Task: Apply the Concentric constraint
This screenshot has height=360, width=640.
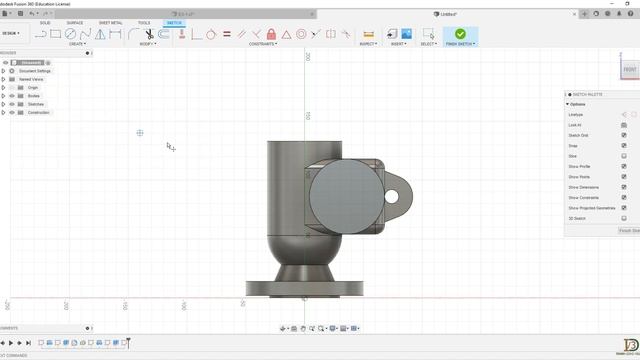Action: 301,34
